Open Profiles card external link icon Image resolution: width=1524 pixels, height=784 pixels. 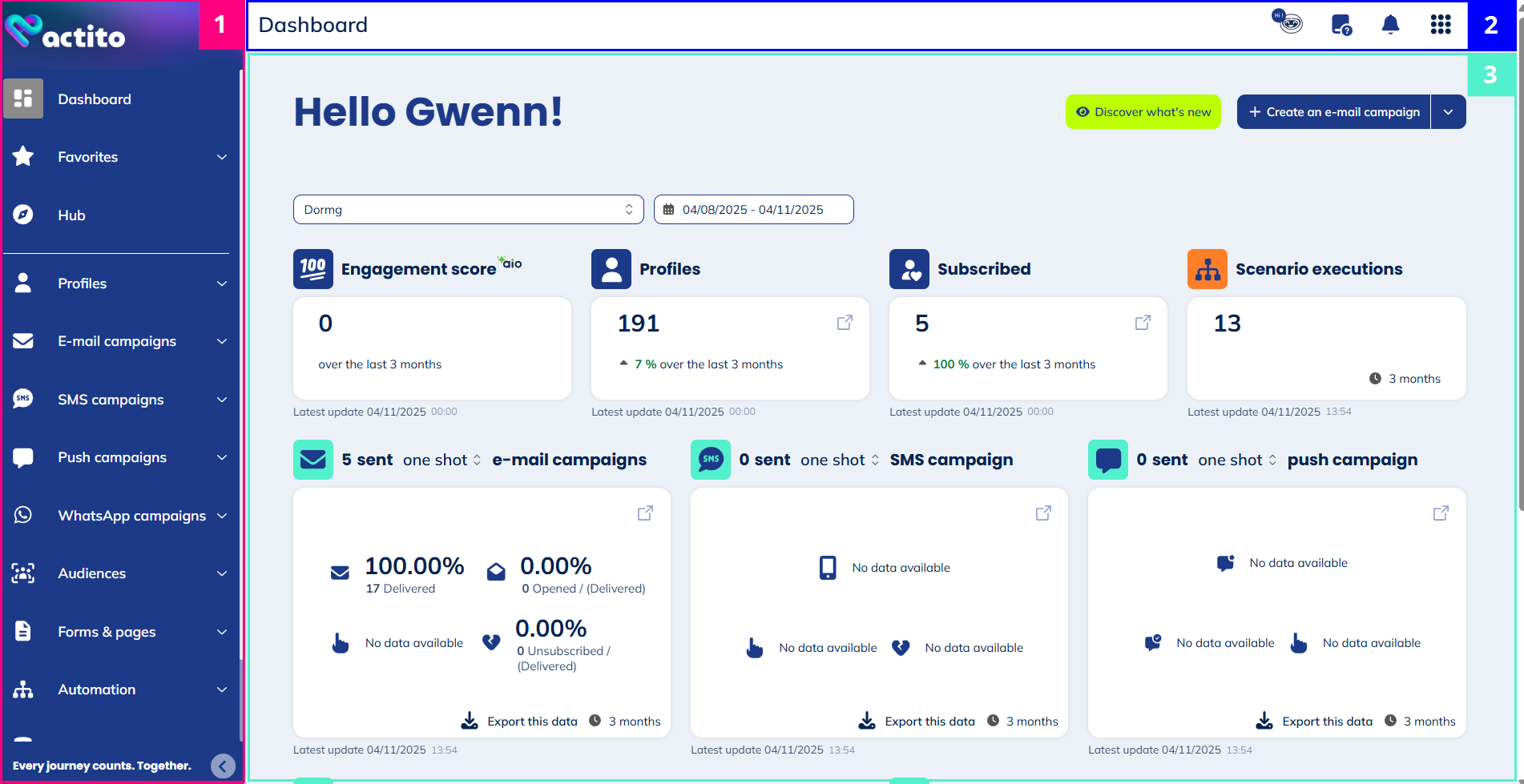tap(845, 323)
